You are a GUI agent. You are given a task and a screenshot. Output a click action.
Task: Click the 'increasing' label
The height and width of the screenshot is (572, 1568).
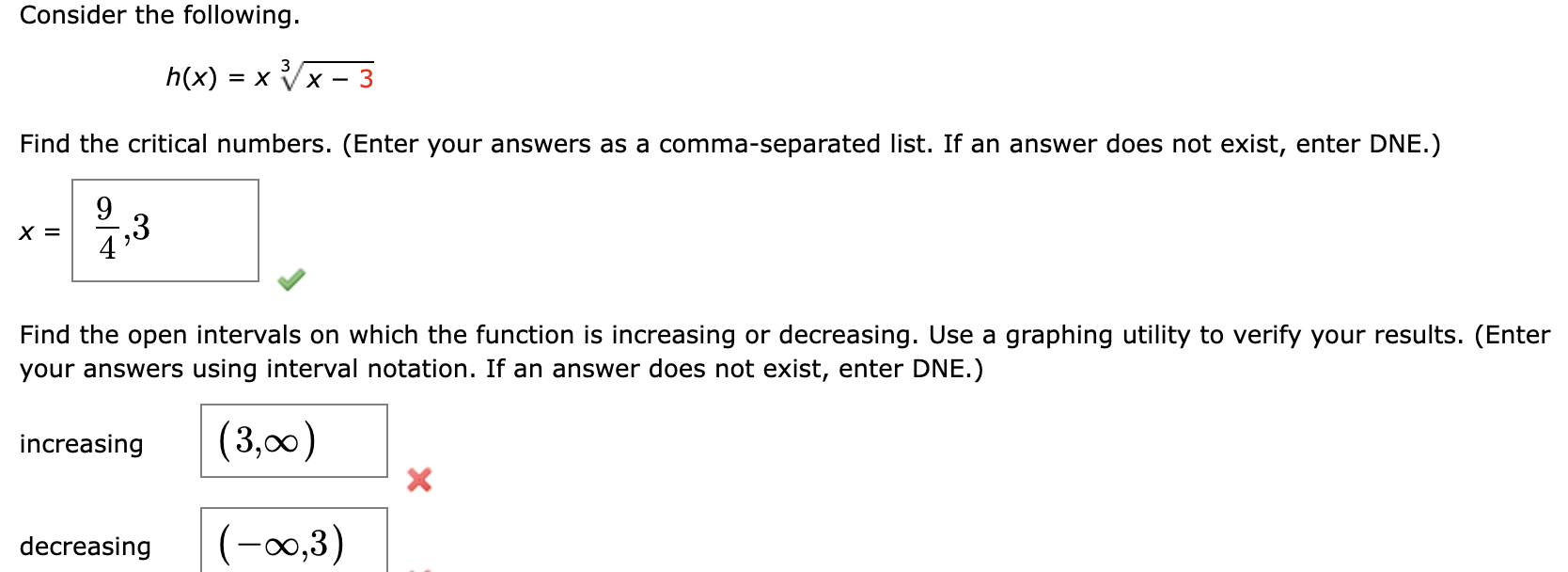tap(81, 445)
